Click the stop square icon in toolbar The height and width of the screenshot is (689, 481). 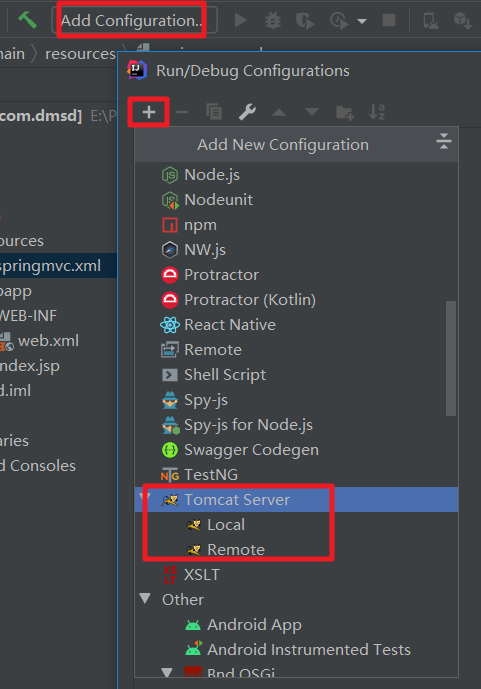click(389, 20)
